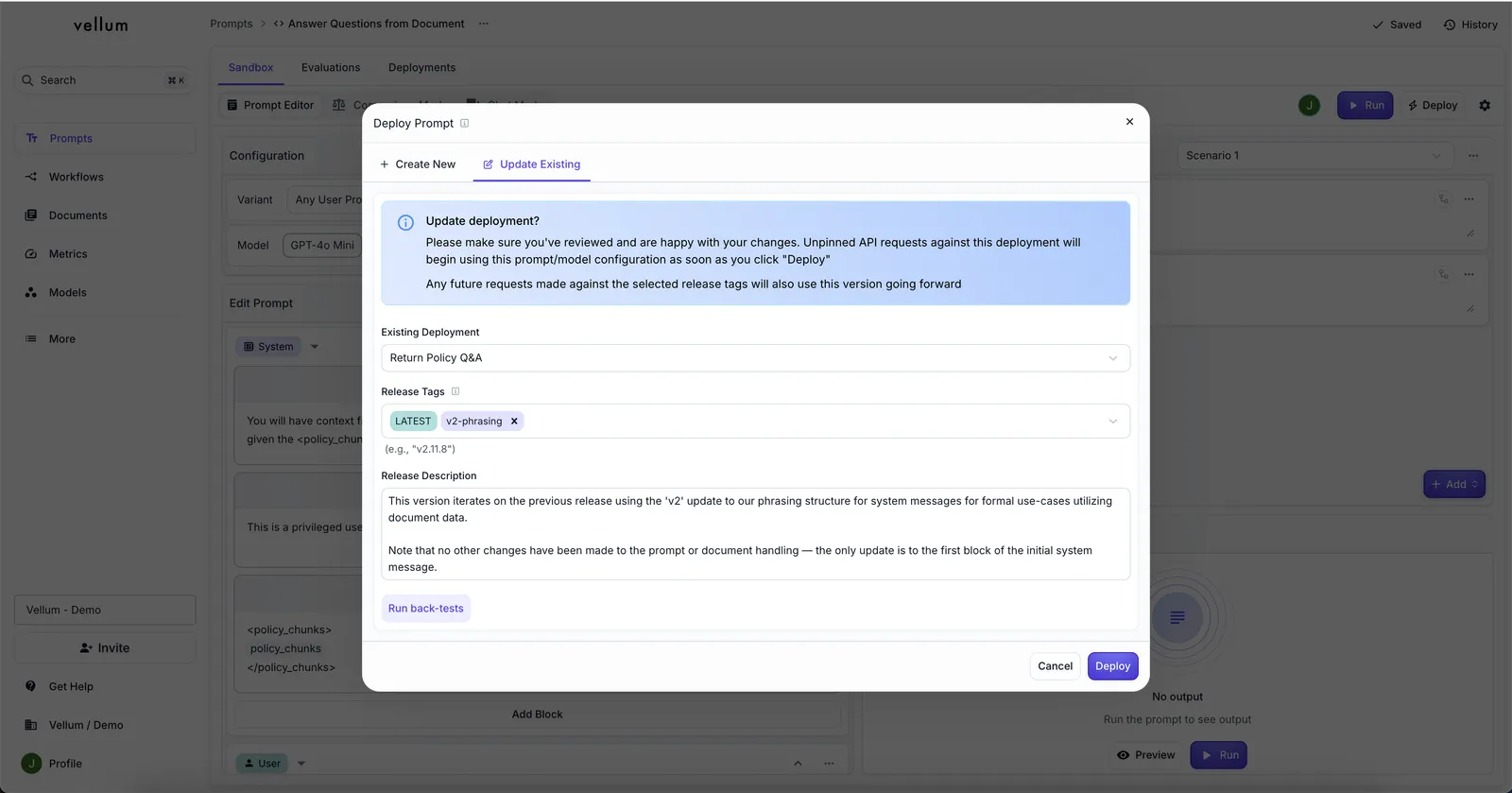
Task: Click the info icon next to Deploy Prompt
Action: 464,123
